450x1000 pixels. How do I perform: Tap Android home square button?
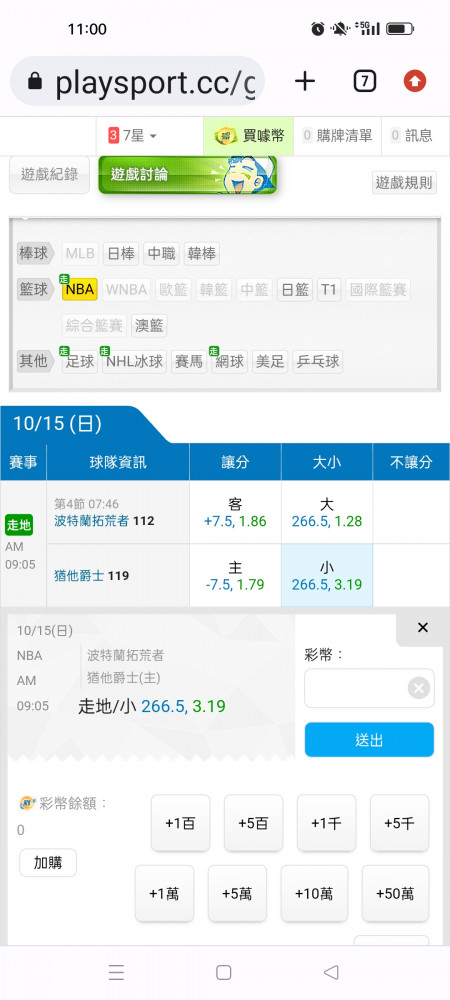(x=224, y=972)
